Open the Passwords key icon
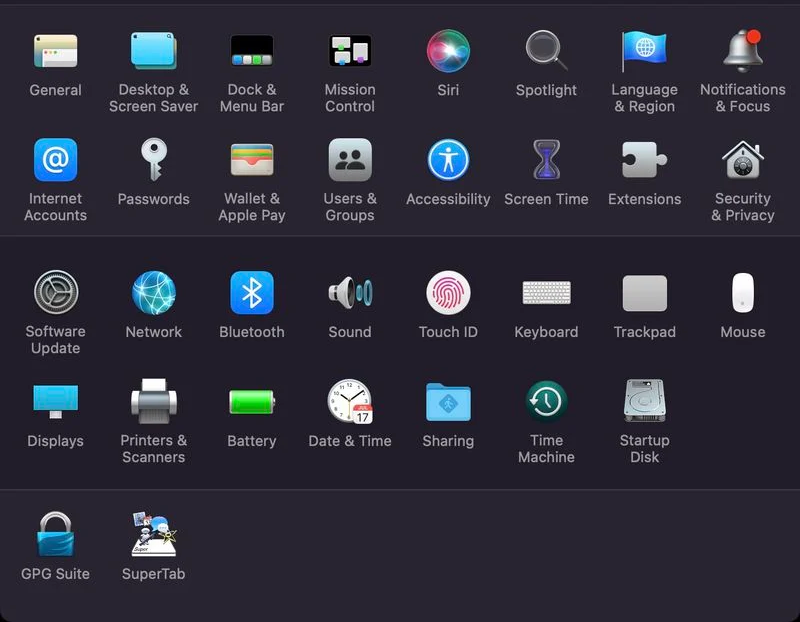 [x=154, y=160]
